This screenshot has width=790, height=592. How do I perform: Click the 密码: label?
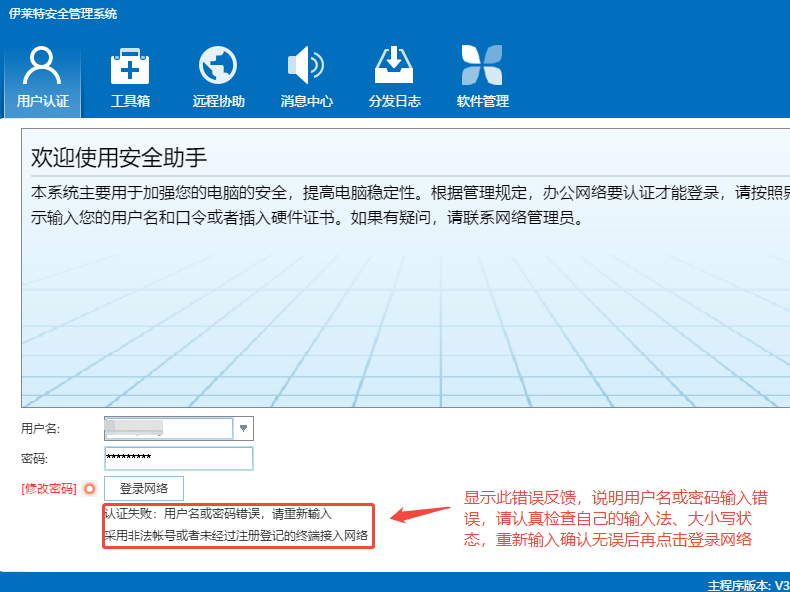click(34, 458)
